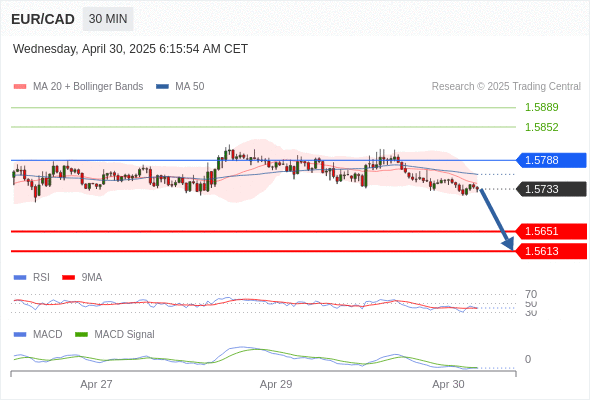This screenshot has width=590, height=400.
Task: Click the green MACD Signal legend marker
Action: (81, 335)
